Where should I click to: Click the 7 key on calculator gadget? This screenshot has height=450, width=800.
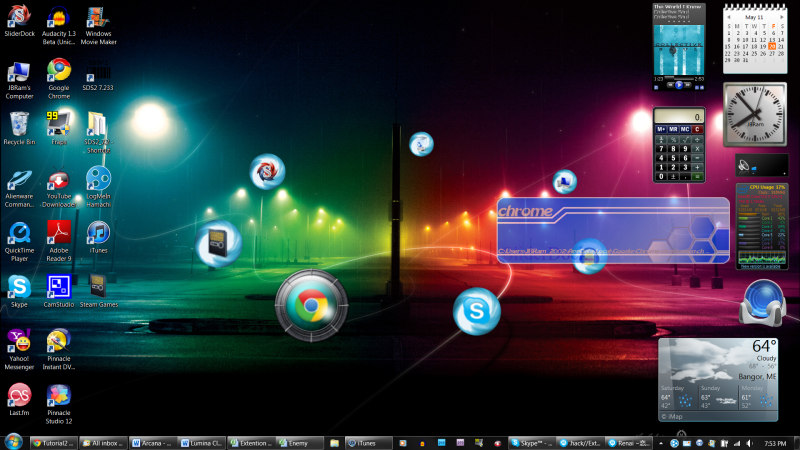[661, 149]
